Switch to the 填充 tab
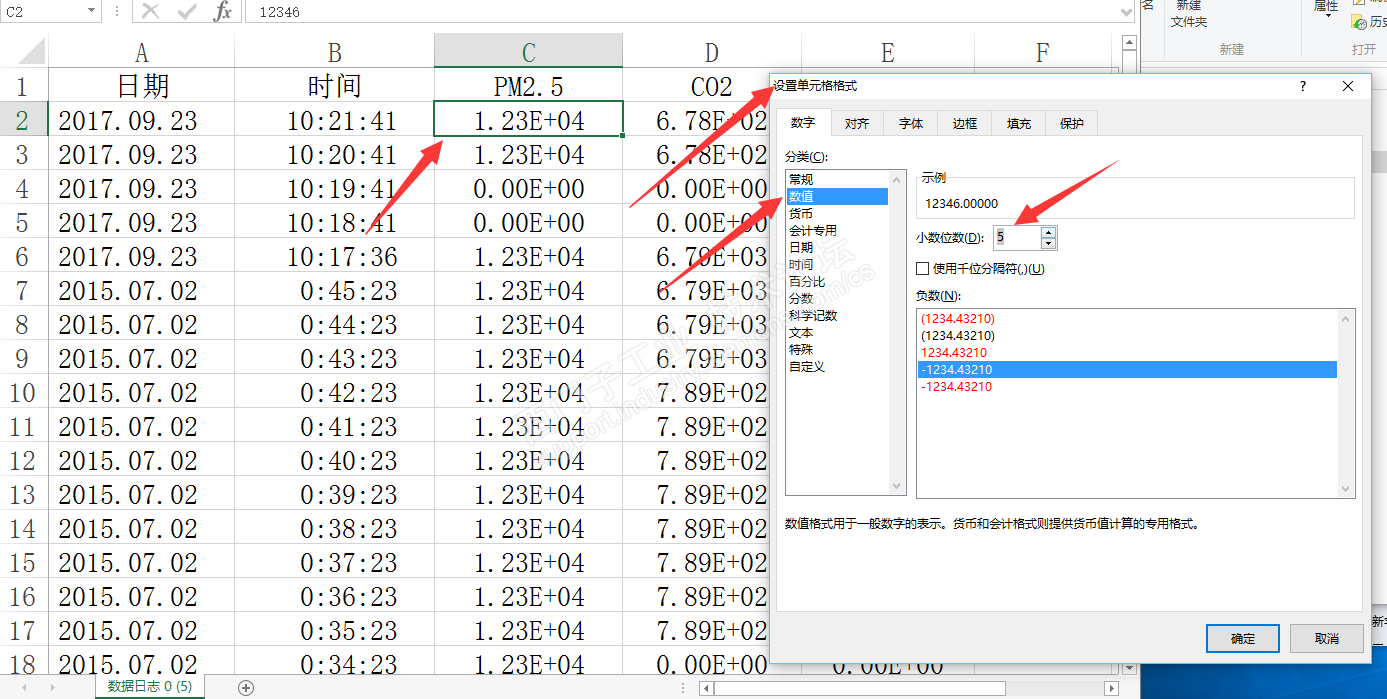Viewport: 1387px width, 699px height. 1018,124
